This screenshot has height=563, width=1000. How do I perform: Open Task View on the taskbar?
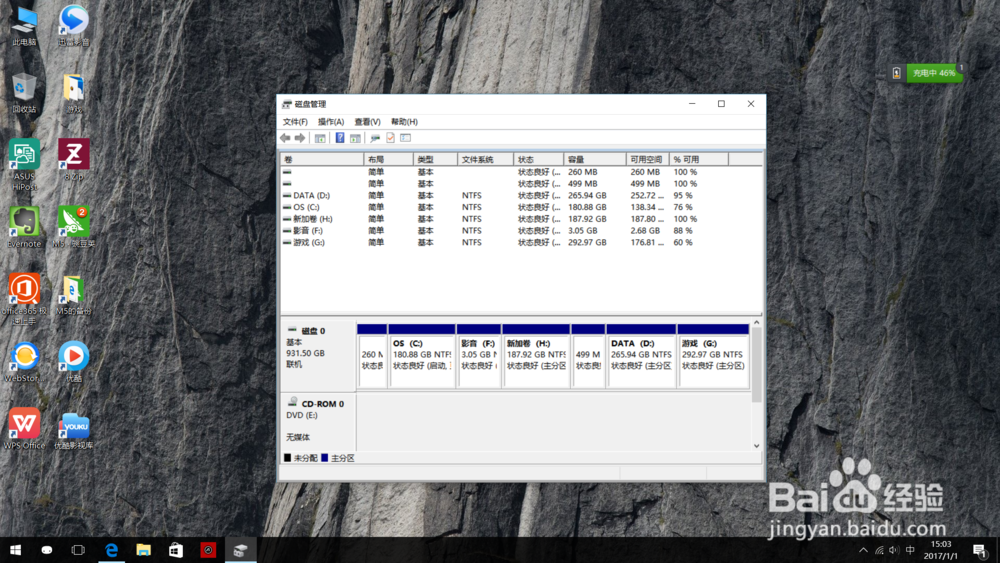[78, 550]
